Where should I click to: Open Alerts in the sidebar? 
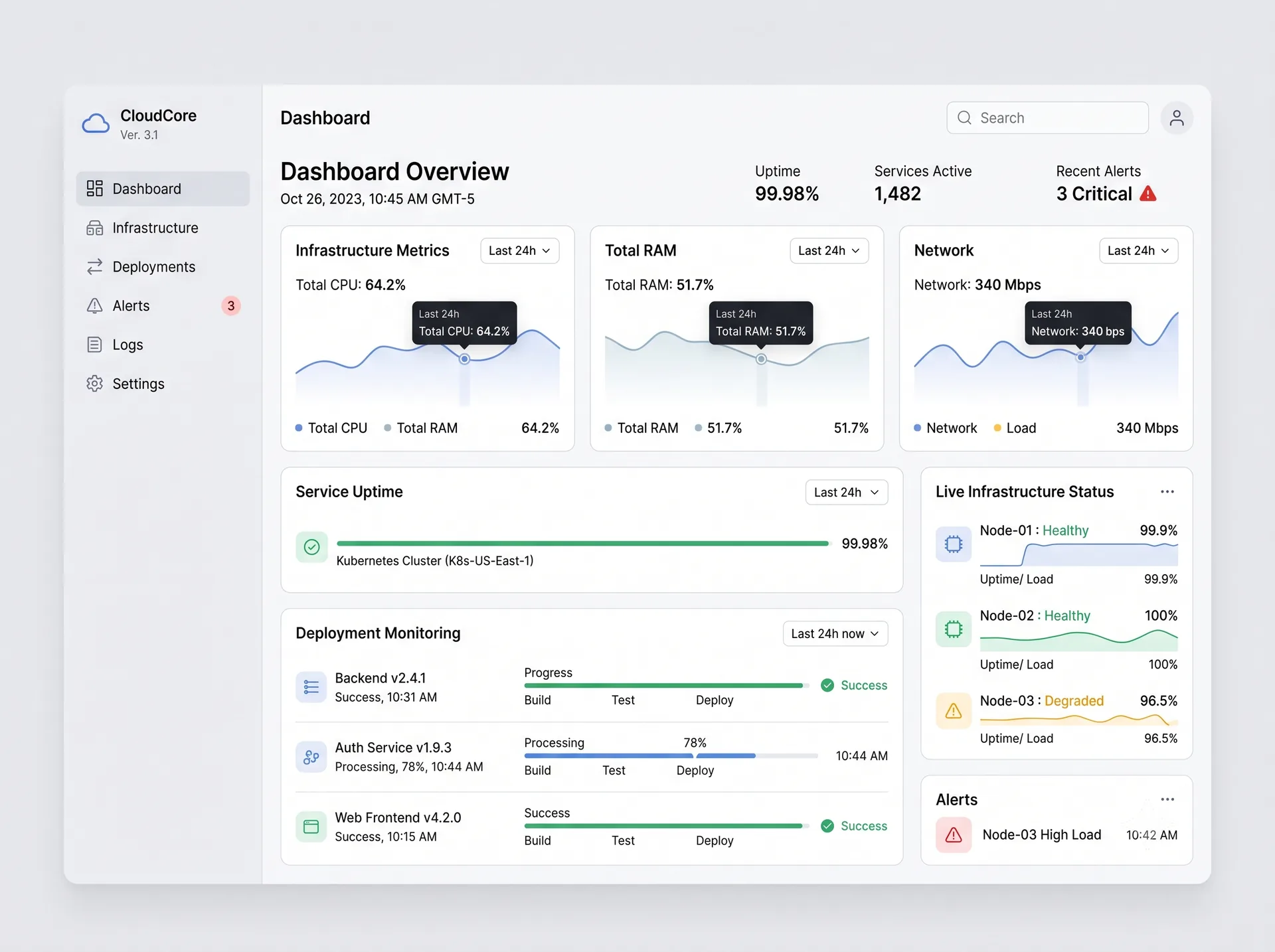(x=163, y=306)
